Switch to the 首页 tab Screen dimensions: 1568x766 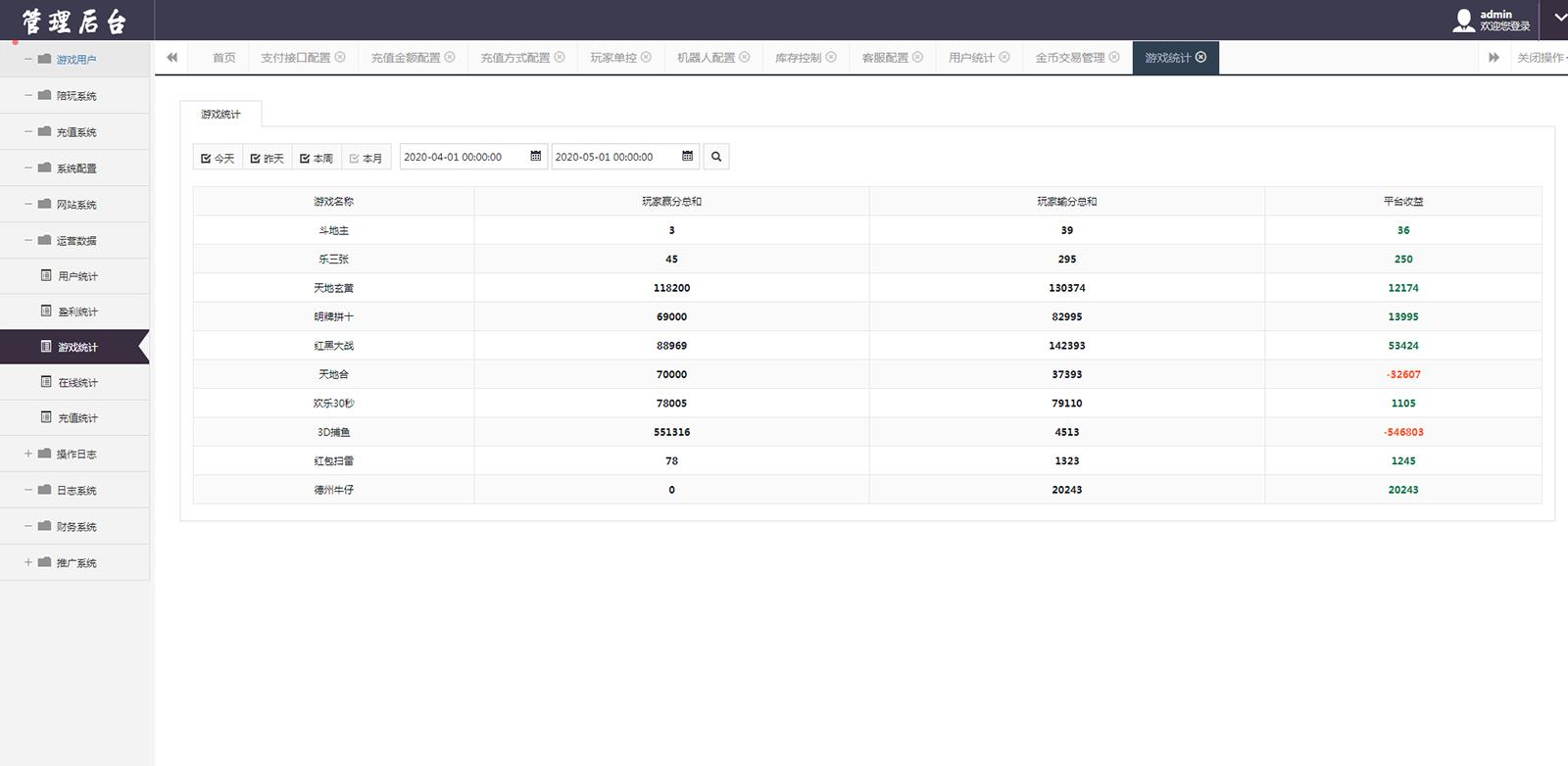click(223, 58)
